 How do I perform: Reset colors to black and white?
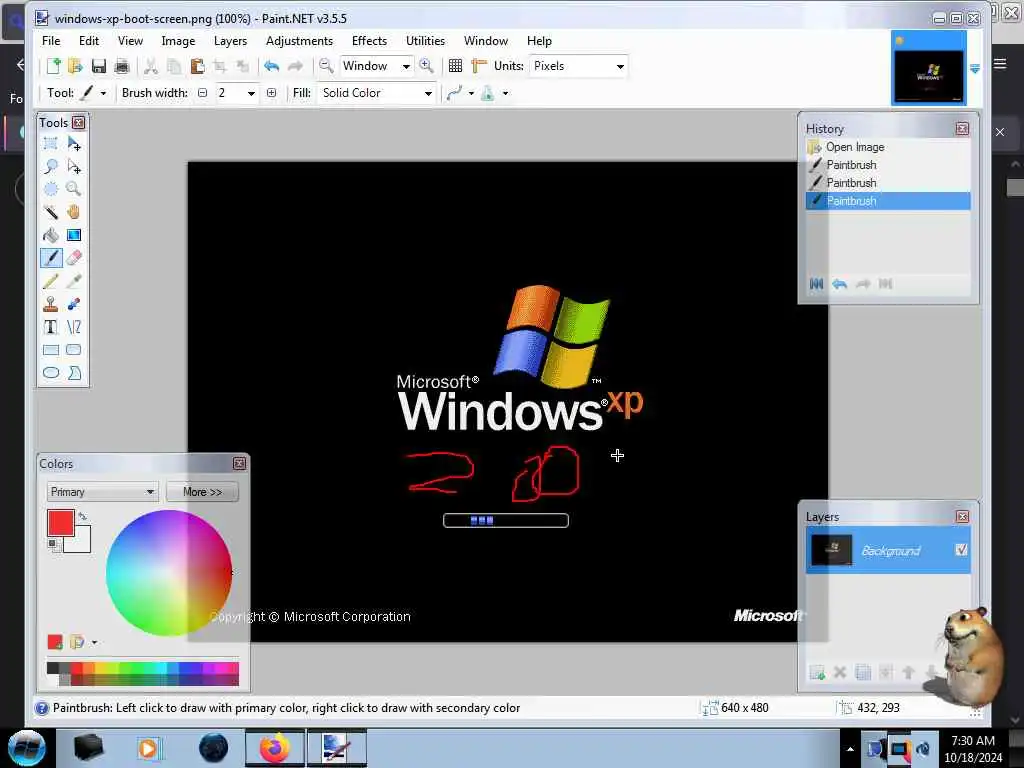pyautogui.click(x=52, y=543)
